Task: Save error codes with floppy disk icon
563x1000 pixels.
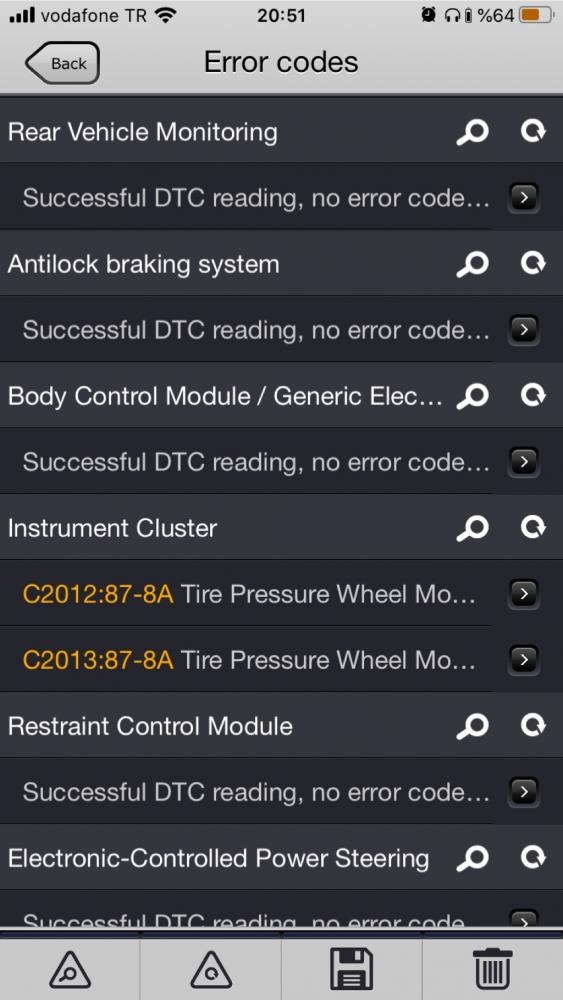Action: [351, 969]
